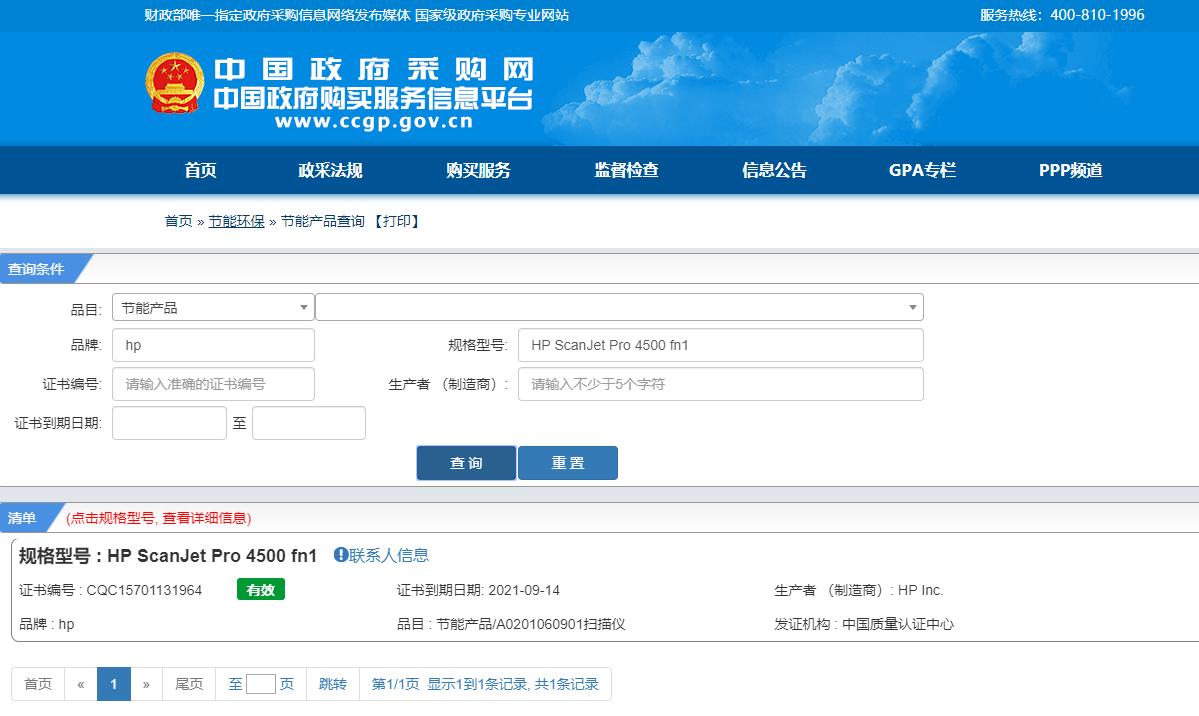Open the empty sub-category dropdown

[x=619, y=308]
